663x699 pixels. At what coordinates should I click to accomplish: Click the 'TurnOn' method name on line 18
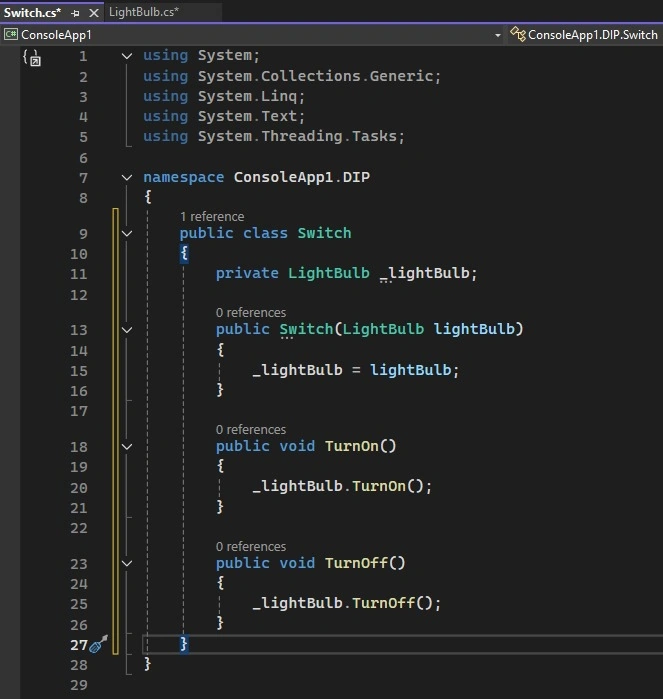click(x=351, y=446)
